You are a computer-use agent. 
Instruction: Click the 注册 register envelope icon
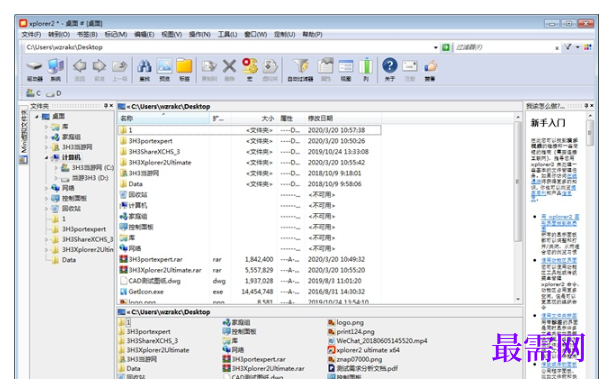click(x=409, y=70)
